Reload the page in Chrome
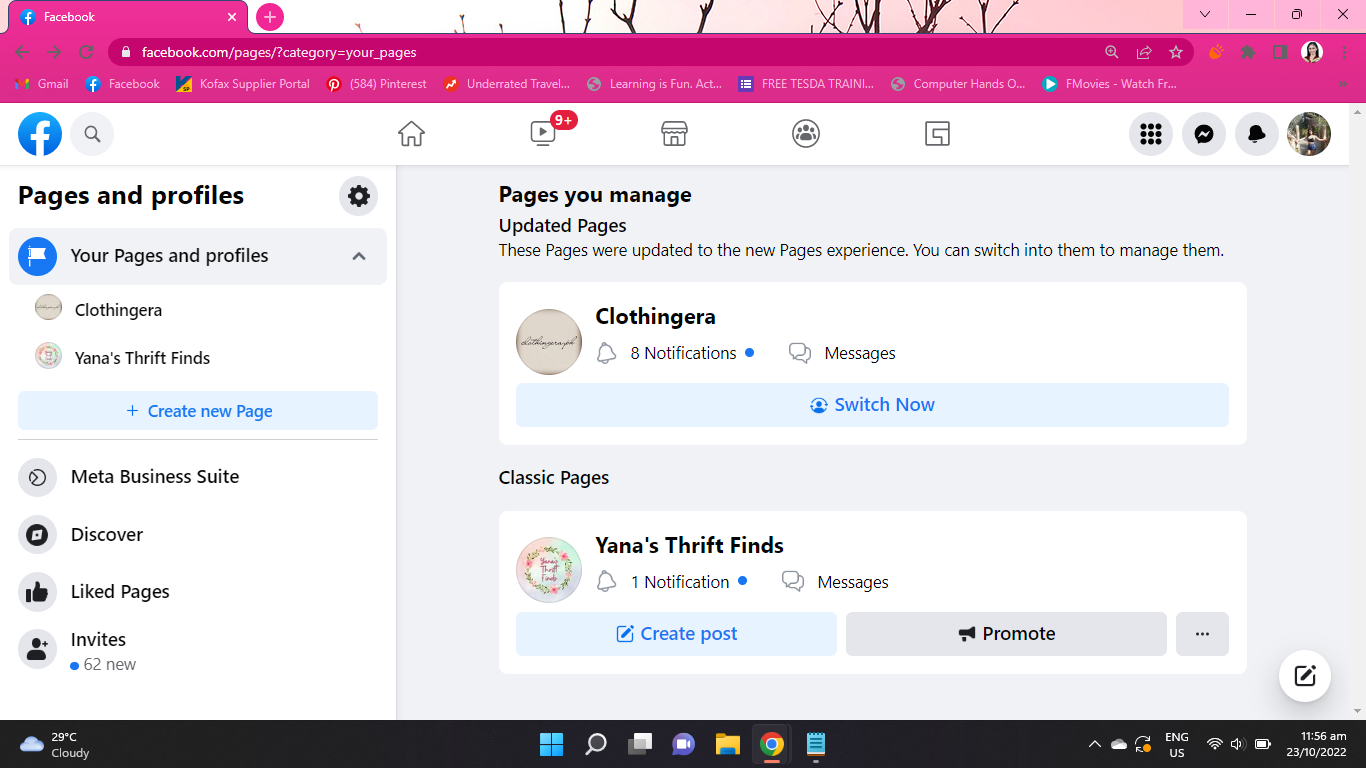This screenshot has height=768, width=1366. click(x=86, y=52)
